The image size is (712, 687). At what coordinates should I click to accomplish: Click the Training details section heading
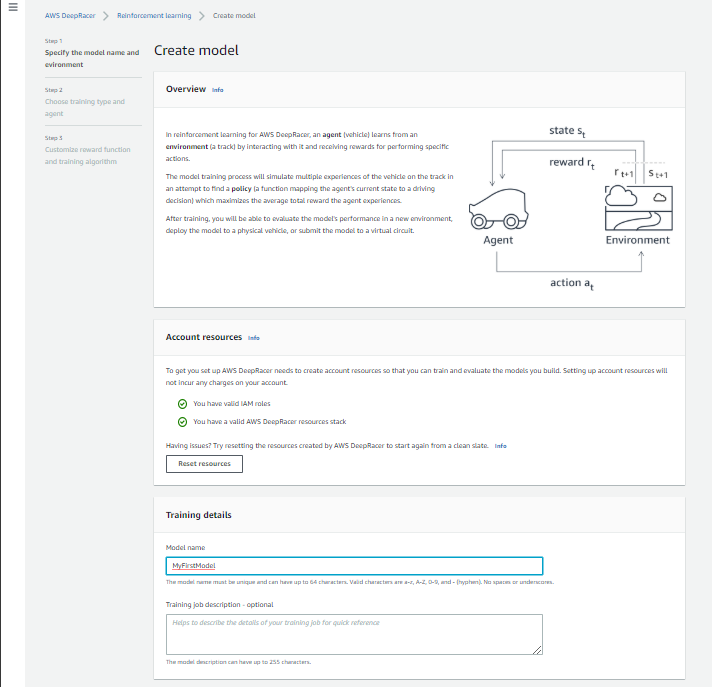[198, 515]
